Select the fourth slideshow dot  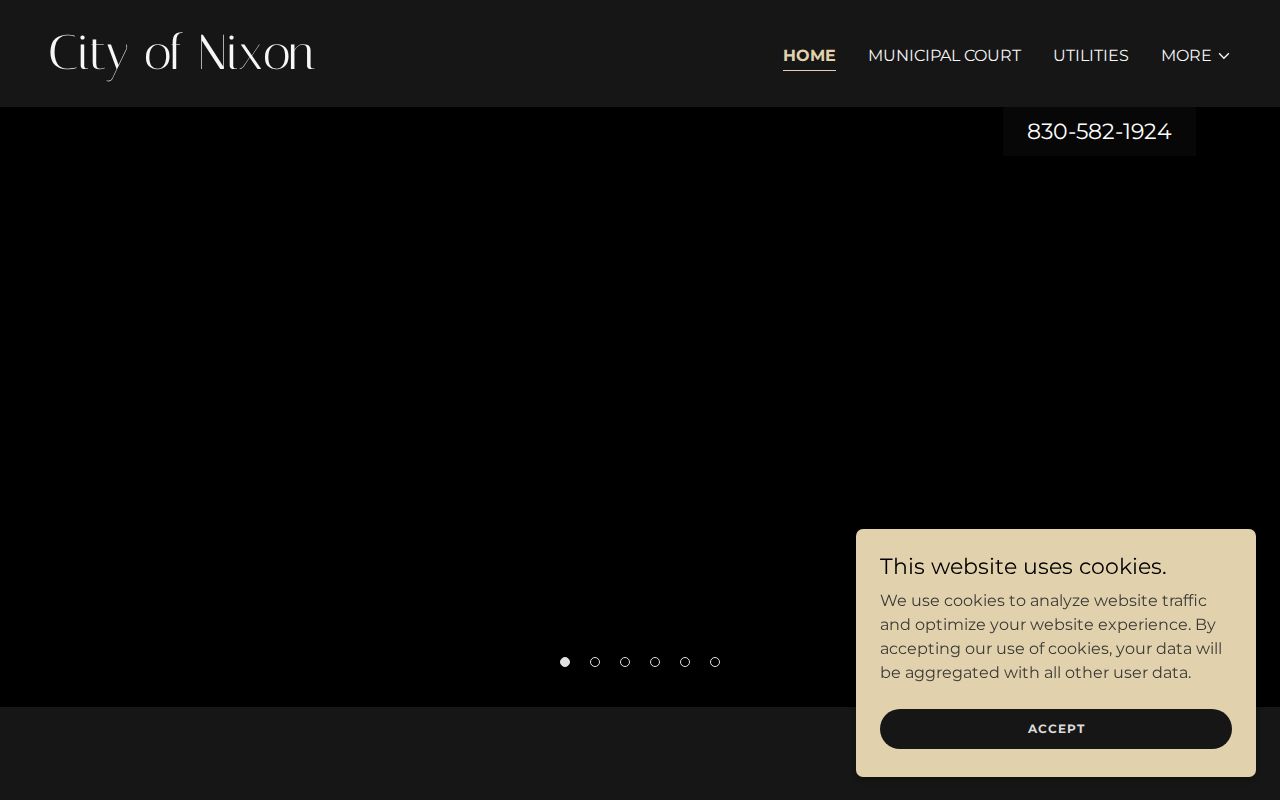click(655, 662)
